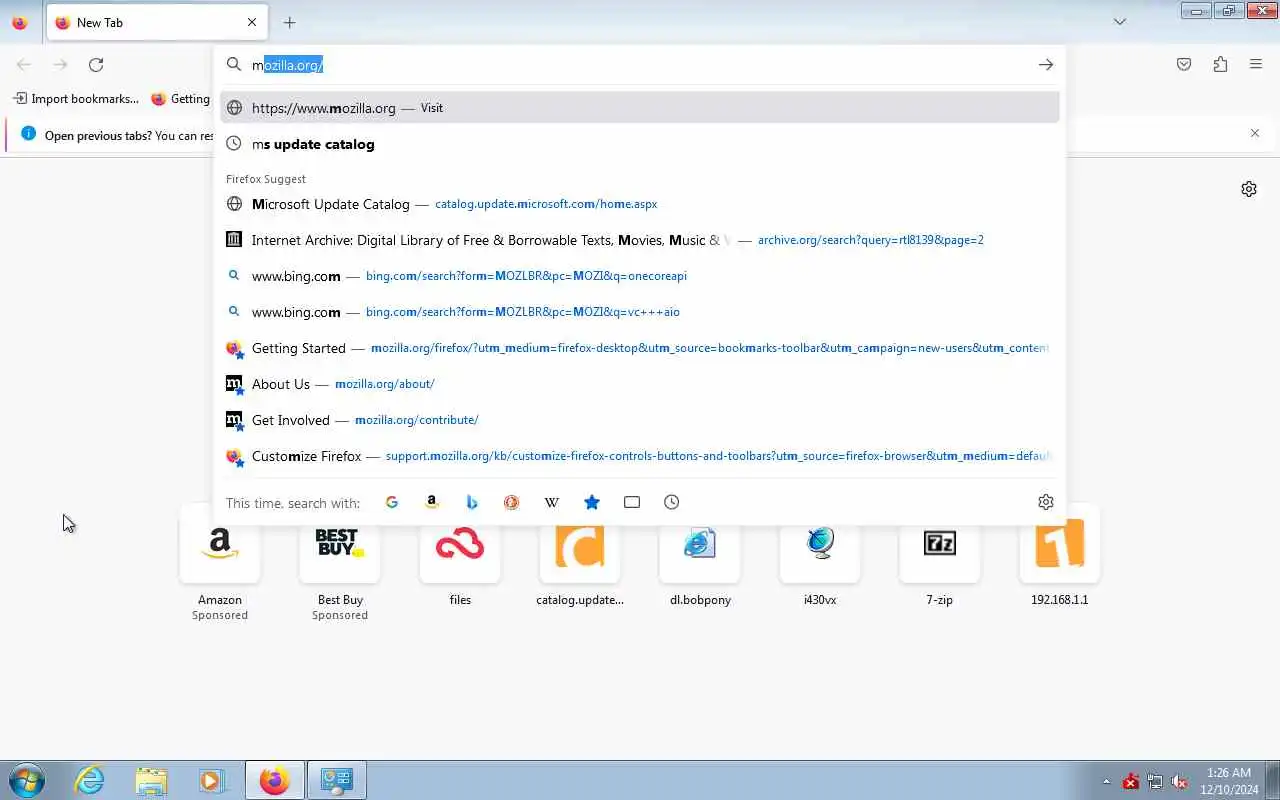This screenshot has width=1280, height=800.
Task: Search this time with Amazon
Action: coord(432,502)
